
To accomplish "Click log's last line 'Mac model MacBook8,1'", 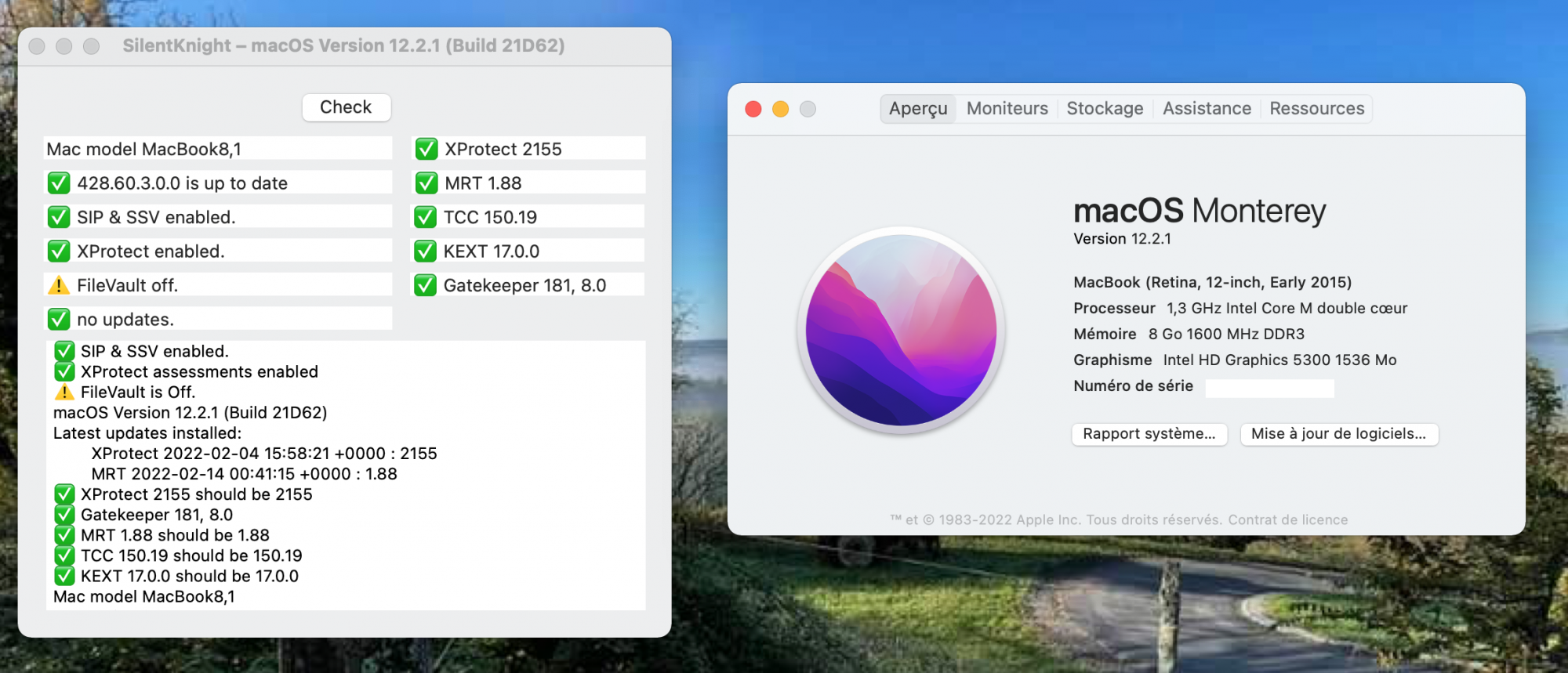I will pos(144,596).
